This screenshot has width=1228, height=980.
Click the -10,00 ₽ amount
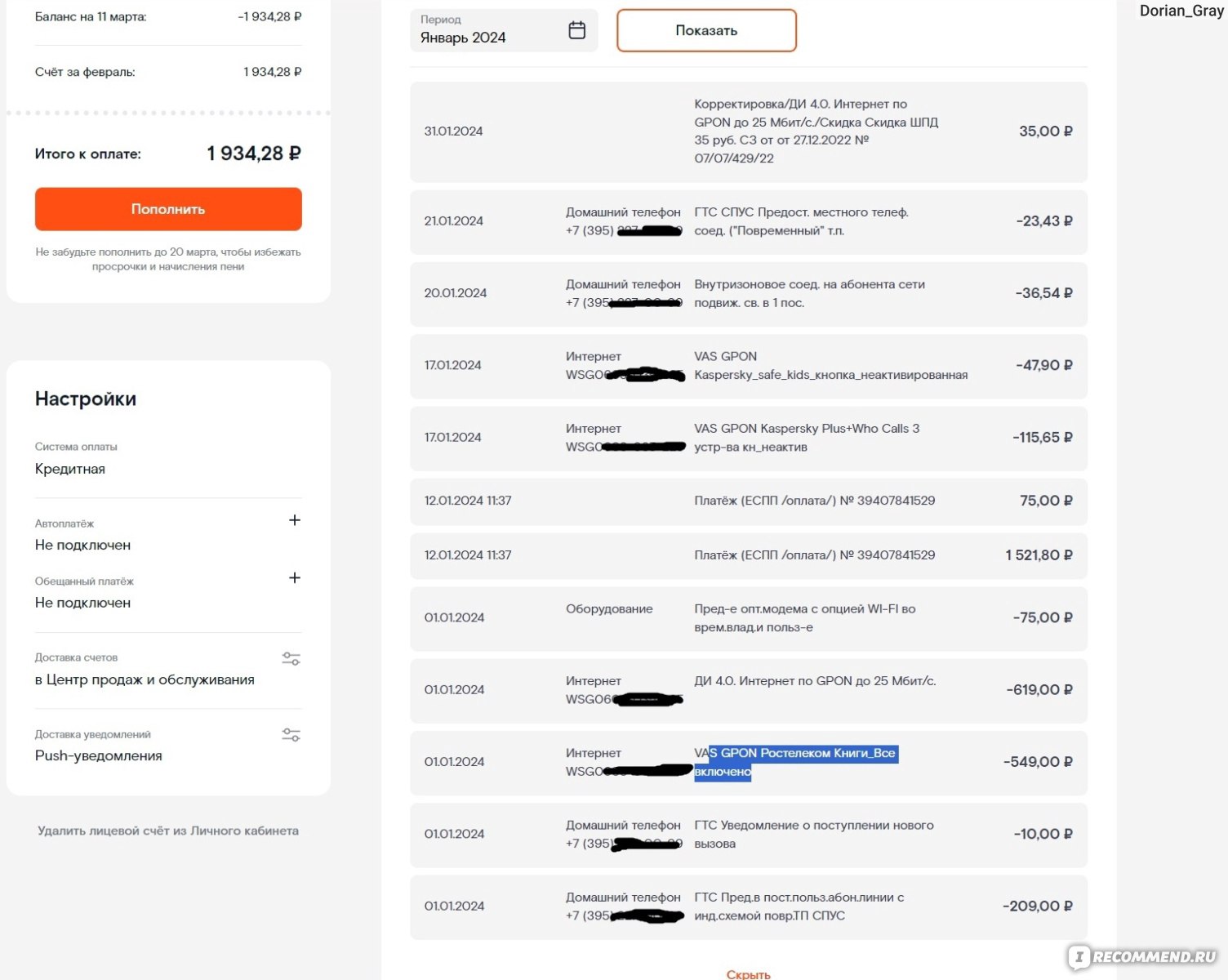tap(1043, 835)
